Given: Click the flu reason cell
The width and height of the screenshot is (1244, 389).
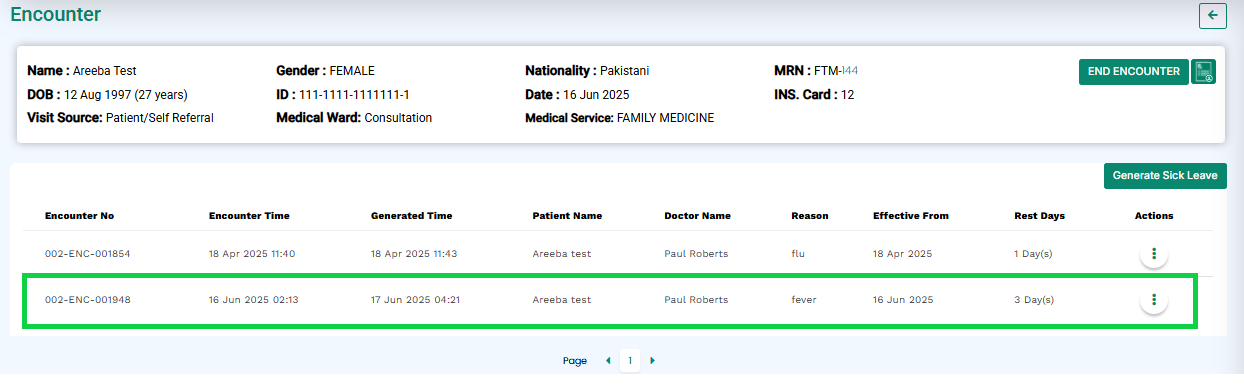Looking at the screenshot, I should (798, 254).
